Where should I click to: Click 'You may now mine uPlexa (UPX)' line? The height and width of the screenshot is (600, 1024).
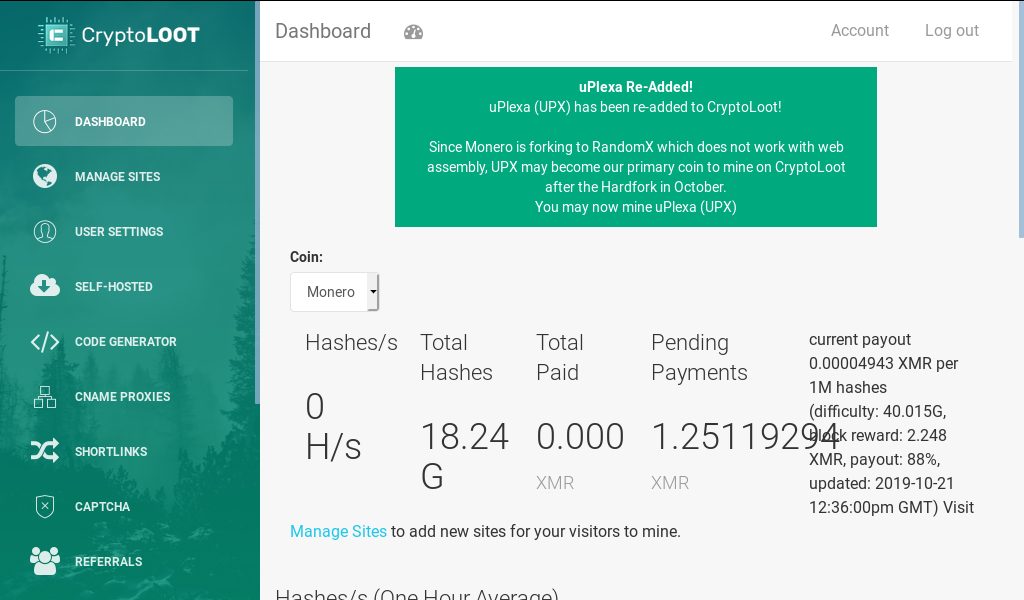coord(635,207)
